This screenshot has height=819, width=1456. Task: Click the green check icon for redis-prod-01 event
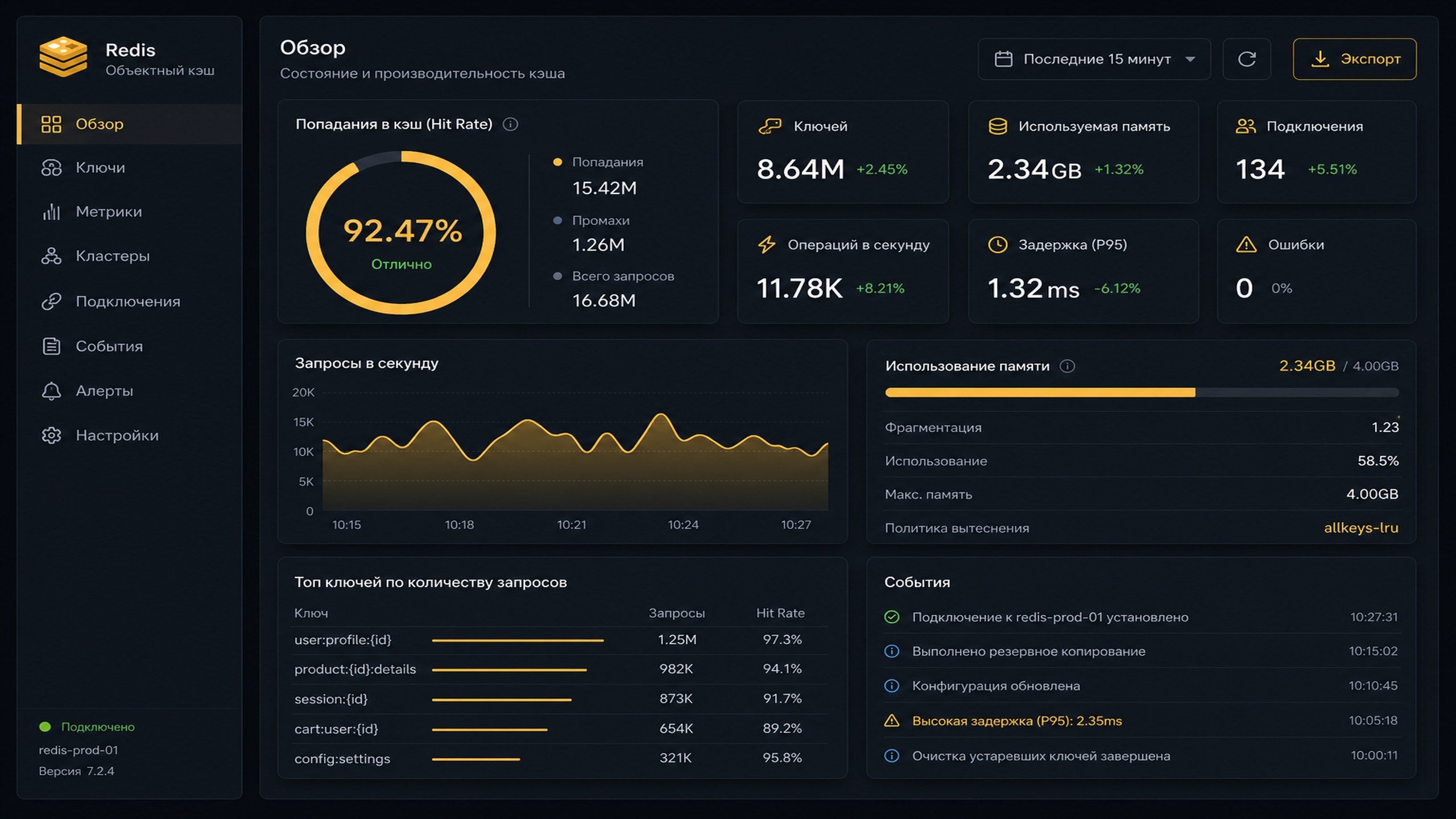(892, 617)
